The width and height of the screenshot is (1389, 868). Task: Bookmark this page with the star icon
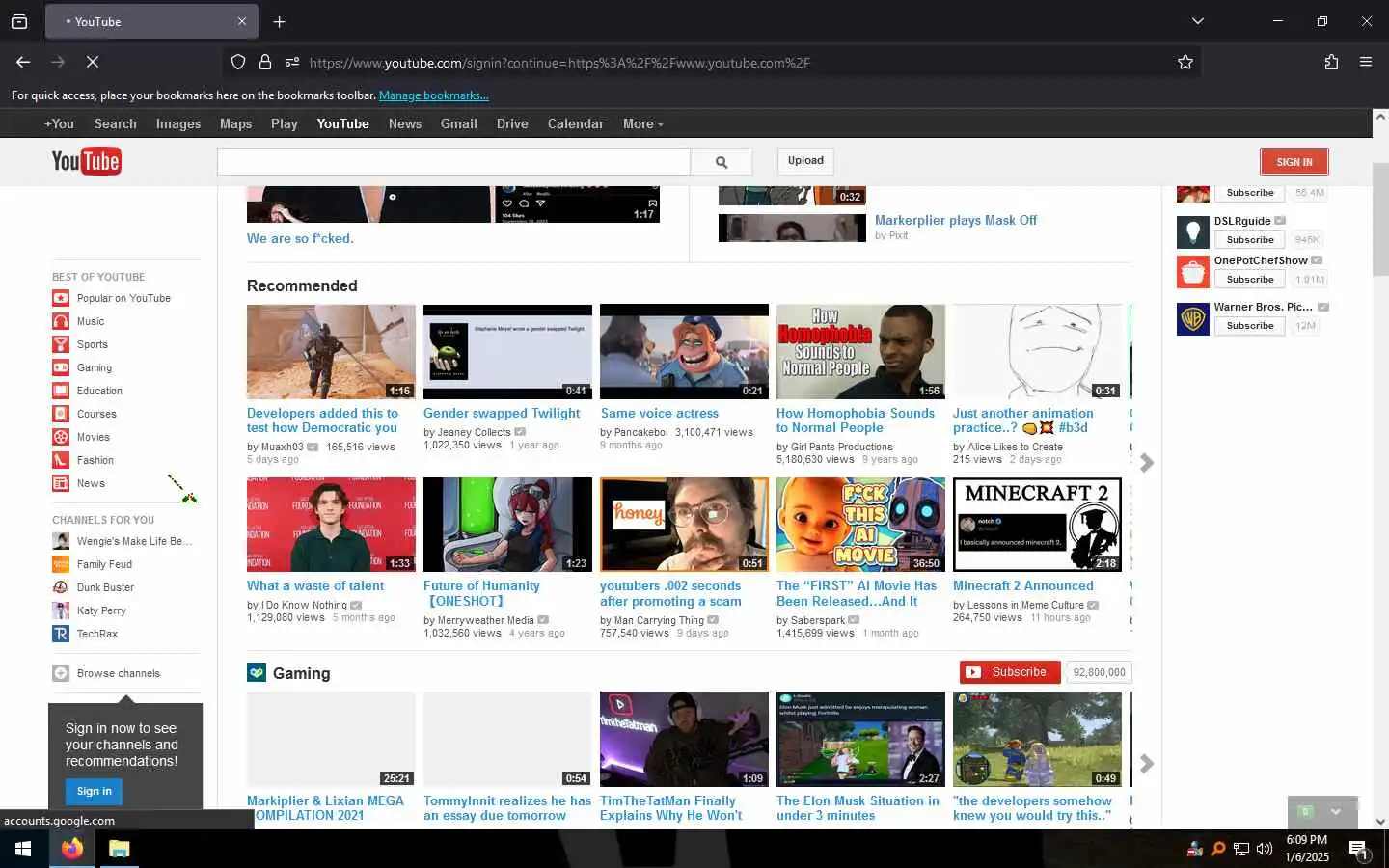pos(1185,62)
